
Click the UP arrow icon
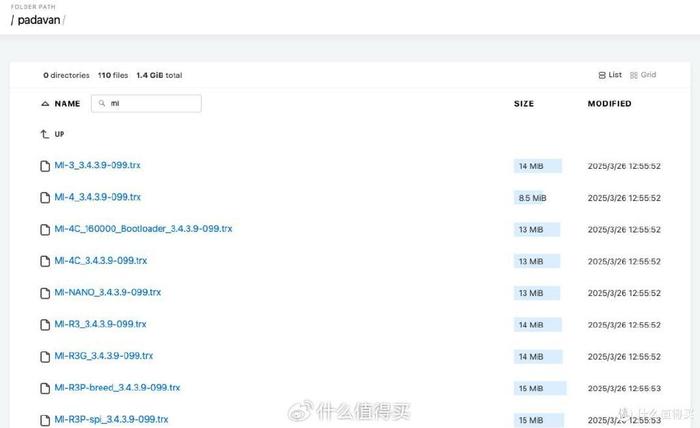coord(45,134)
